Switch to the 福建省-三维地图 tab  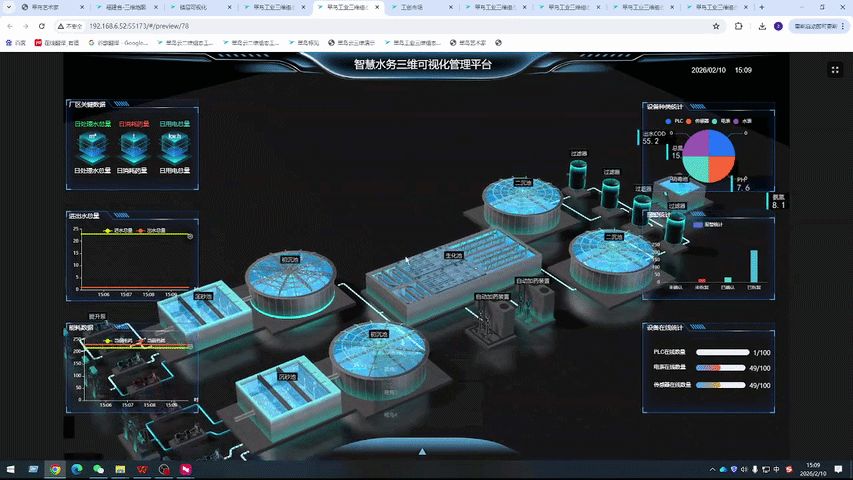tap(126, 7)
